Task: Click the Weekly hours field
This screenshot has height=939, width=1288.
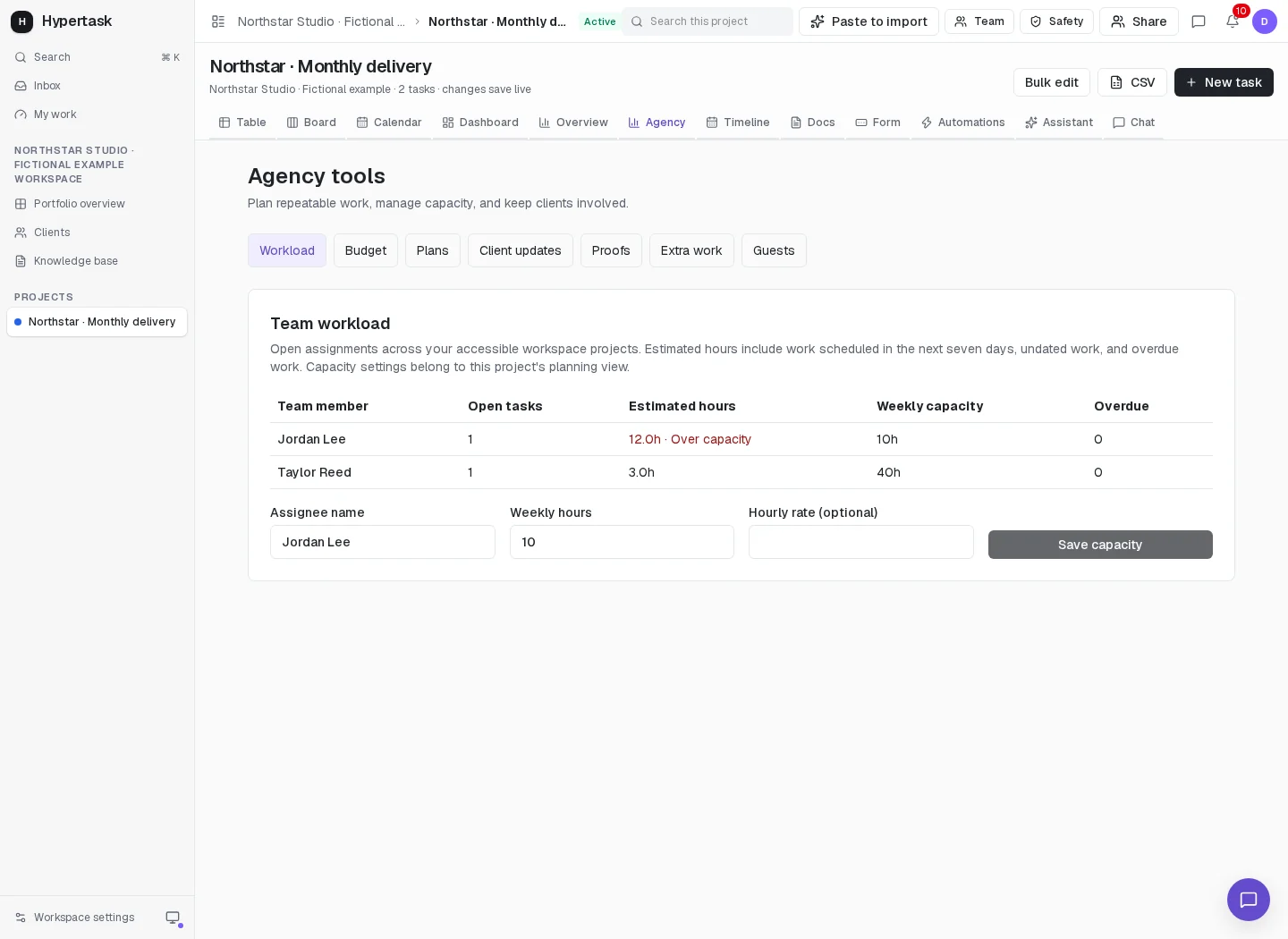Action: click(x=622, y=542)
